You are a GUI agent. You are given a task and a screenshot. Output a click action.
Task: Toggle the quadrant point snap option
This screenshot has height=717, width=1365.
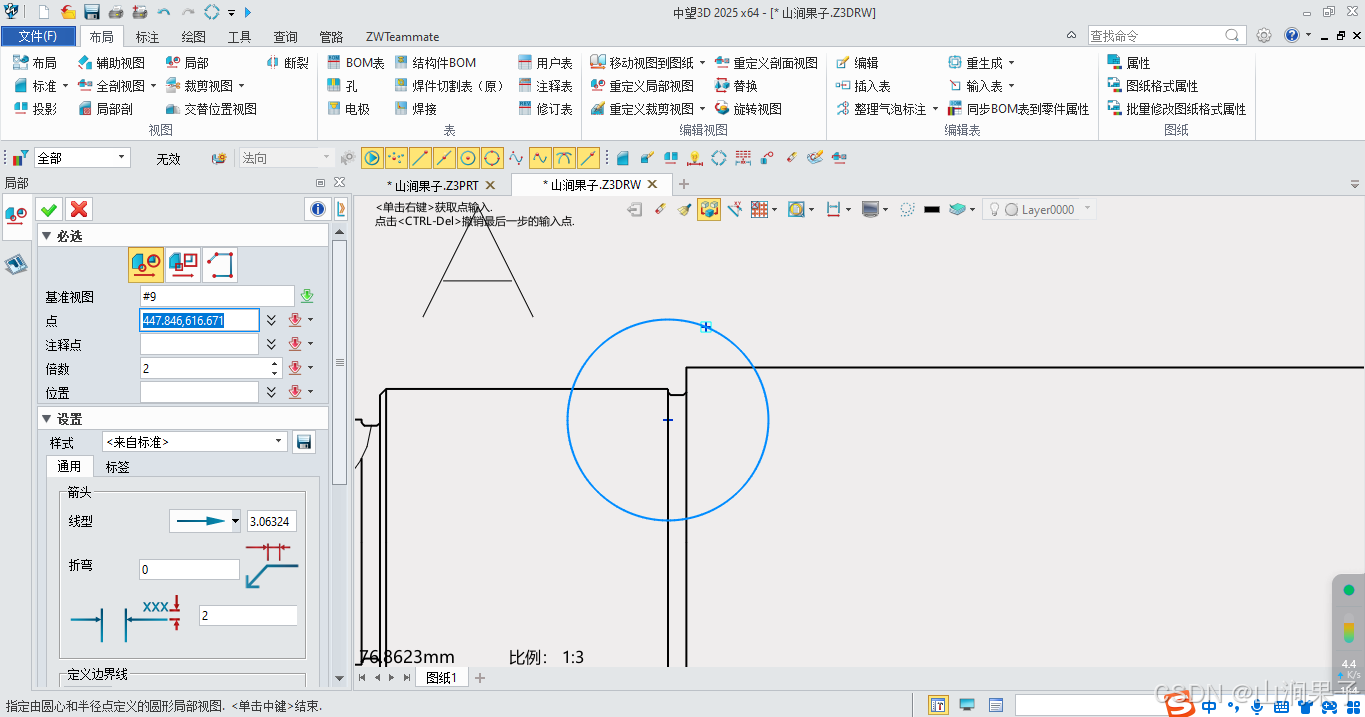tap(492, 158)
